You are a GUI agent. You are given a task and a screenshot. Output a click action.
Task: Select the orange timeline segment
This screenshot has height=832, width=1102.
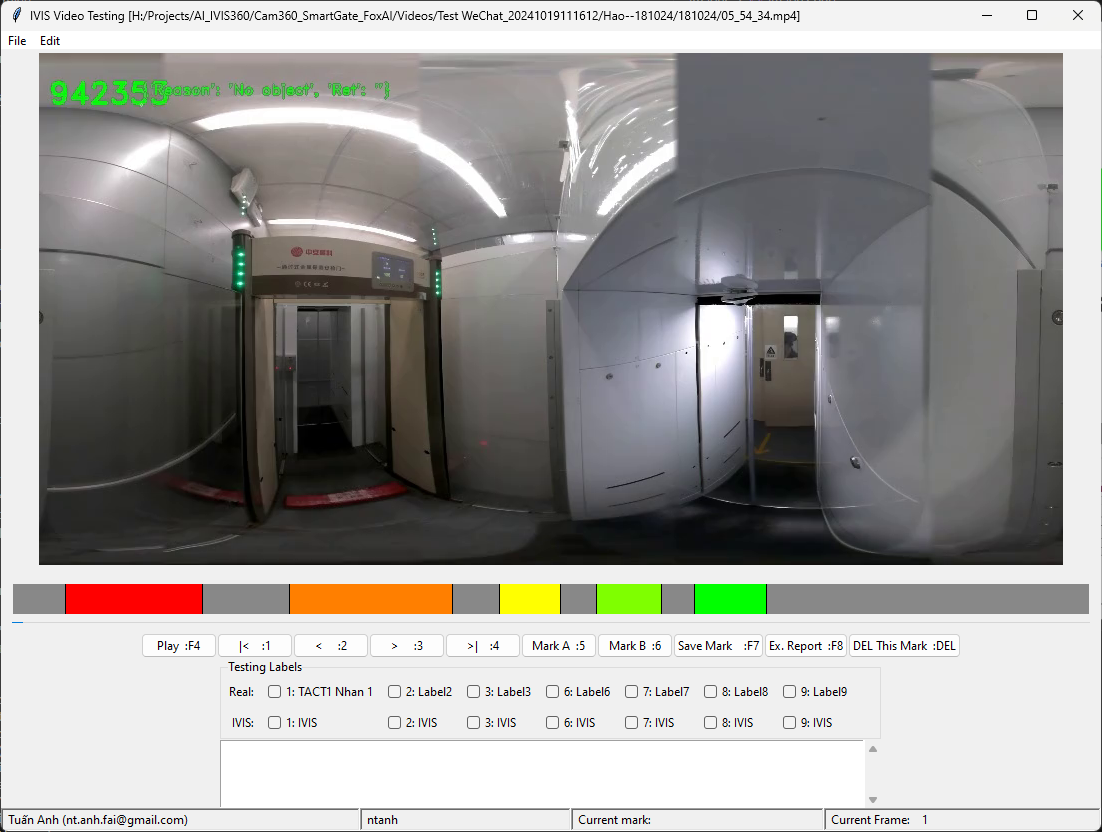point(370,599)
